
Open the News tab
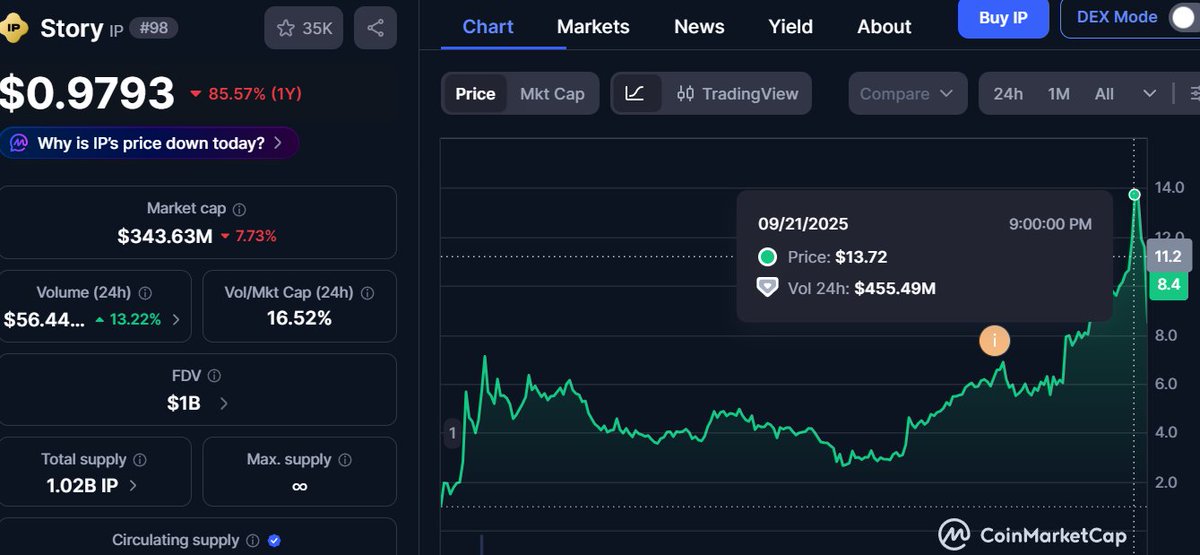pyautogui.click(x=699, y=27)
